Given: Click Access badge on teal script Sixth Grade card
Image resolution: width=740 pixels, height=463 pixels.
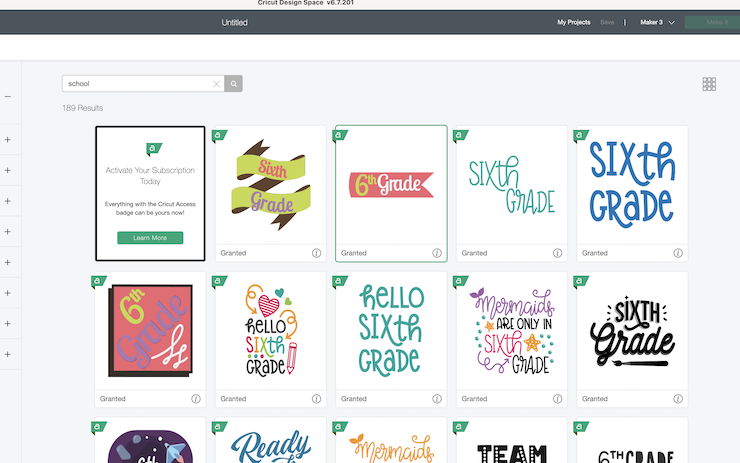Looking at the screenshot, I should click(x=460, y=136).
